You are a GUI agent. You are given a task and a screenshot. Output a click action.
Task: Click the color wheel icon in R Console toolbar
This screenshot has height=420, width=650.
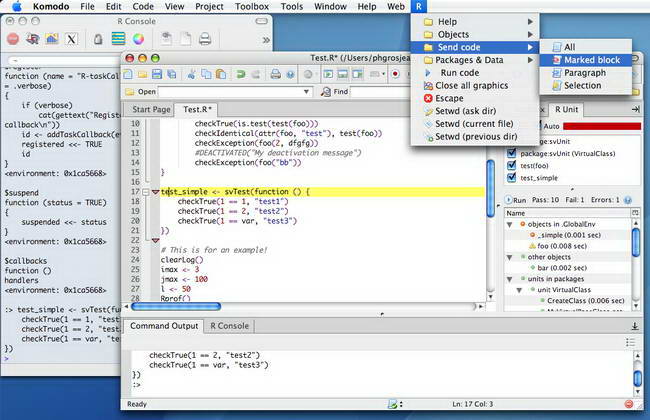click(139, 39)
